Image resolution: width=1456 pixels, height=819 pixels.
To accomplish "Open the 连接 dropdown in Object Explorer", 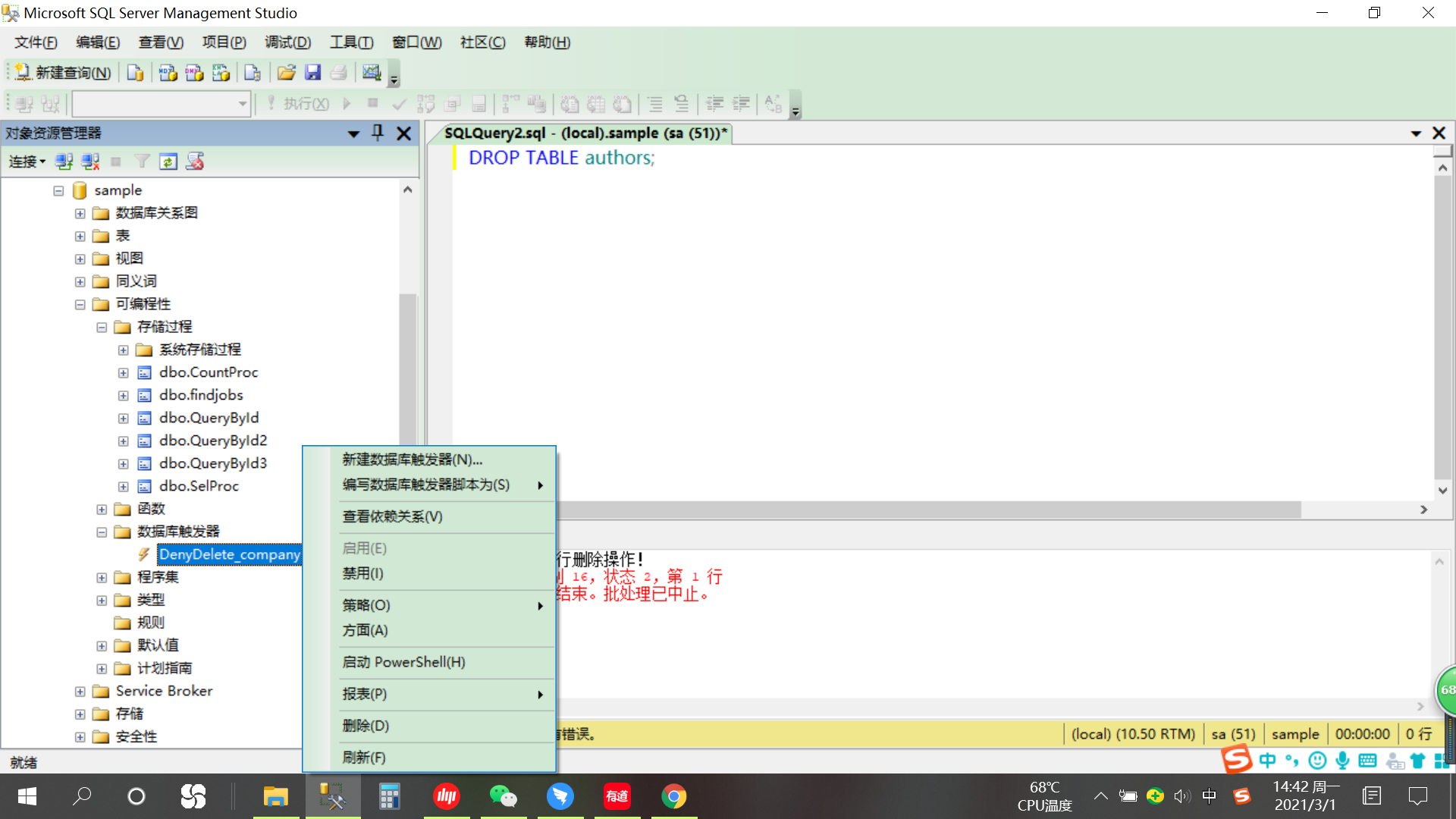I will [x=27, y=162].
